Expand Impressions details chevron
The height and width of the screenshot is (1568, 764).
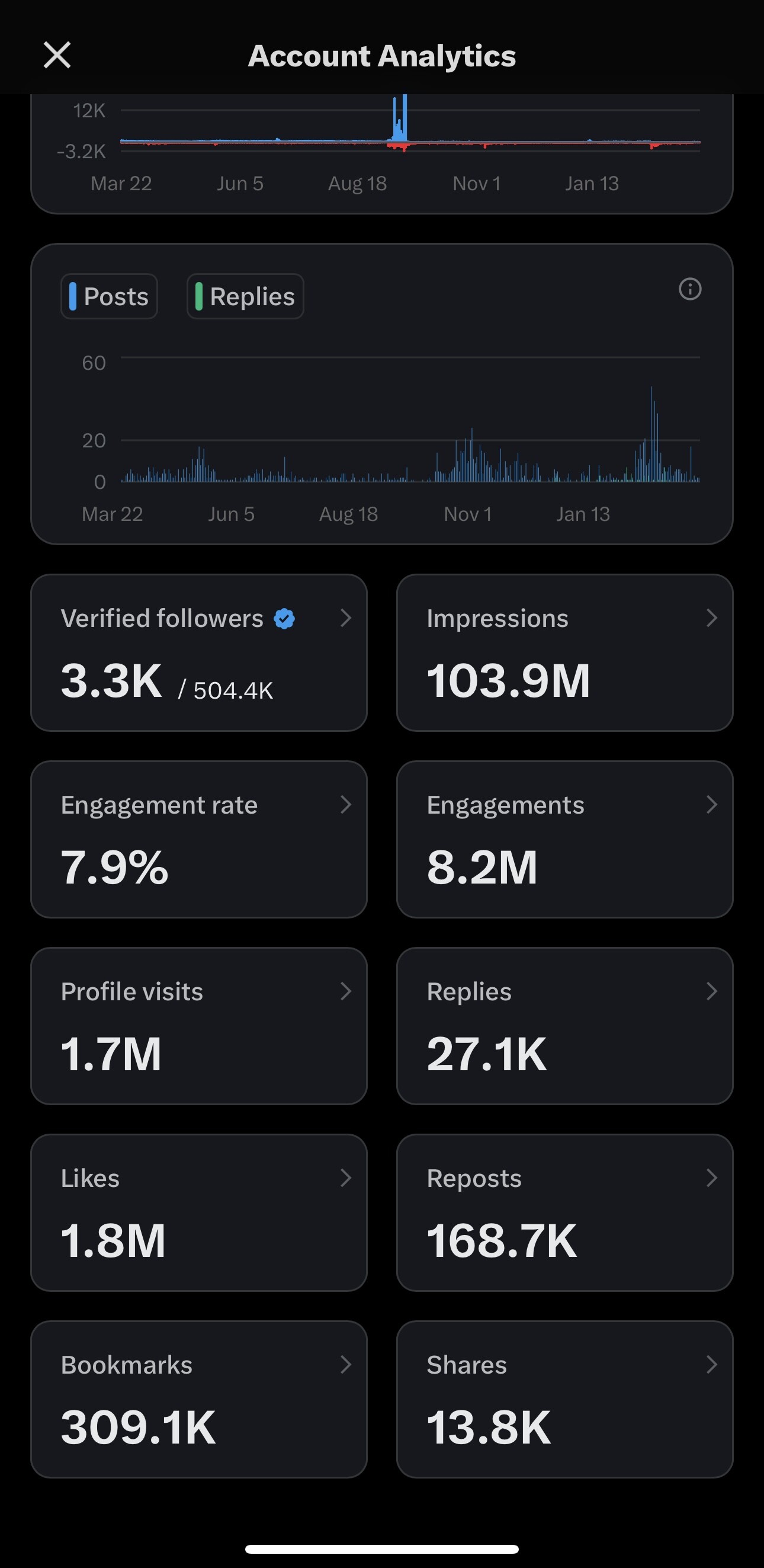click(712, 619)
